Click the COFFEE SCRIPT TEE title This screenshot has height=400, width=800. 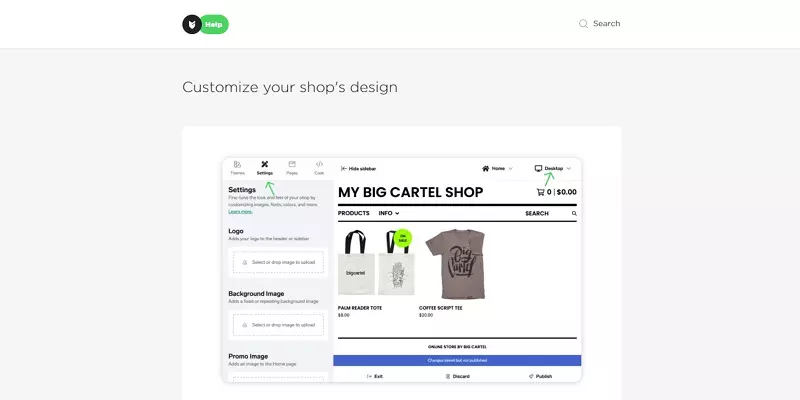441,308
